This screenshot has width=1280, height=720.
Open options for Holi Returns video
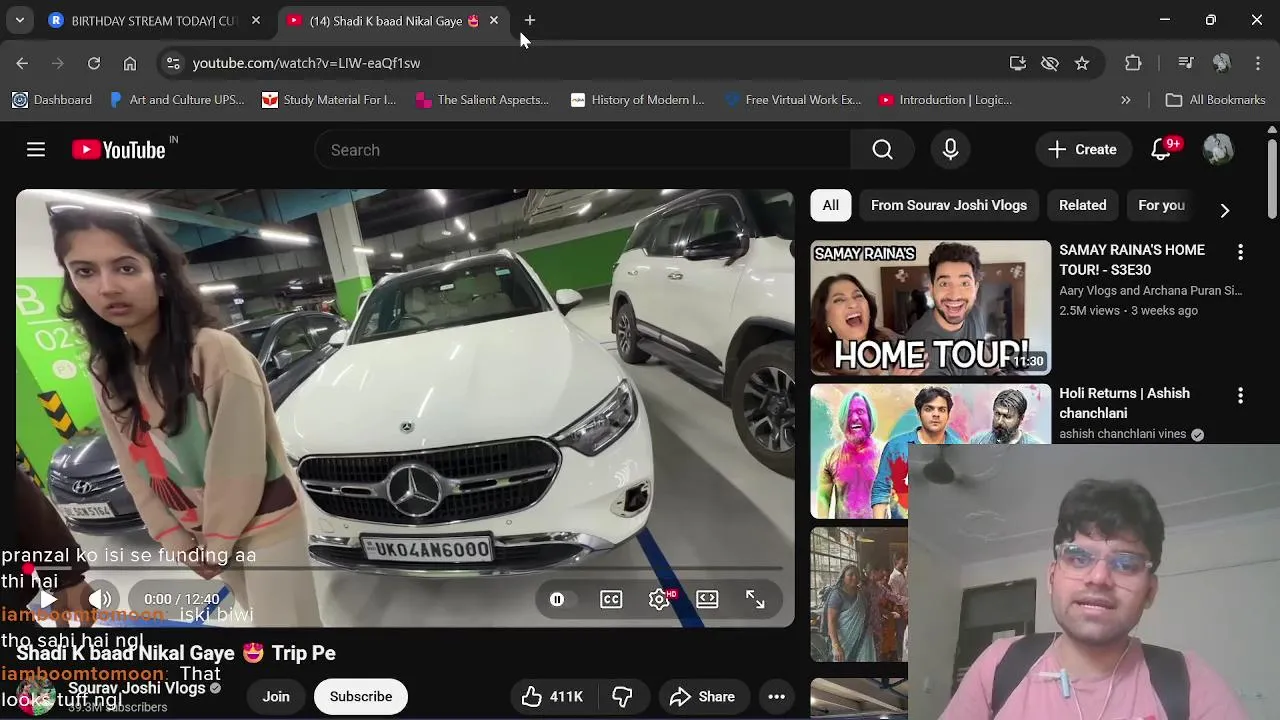(1240, 395)
